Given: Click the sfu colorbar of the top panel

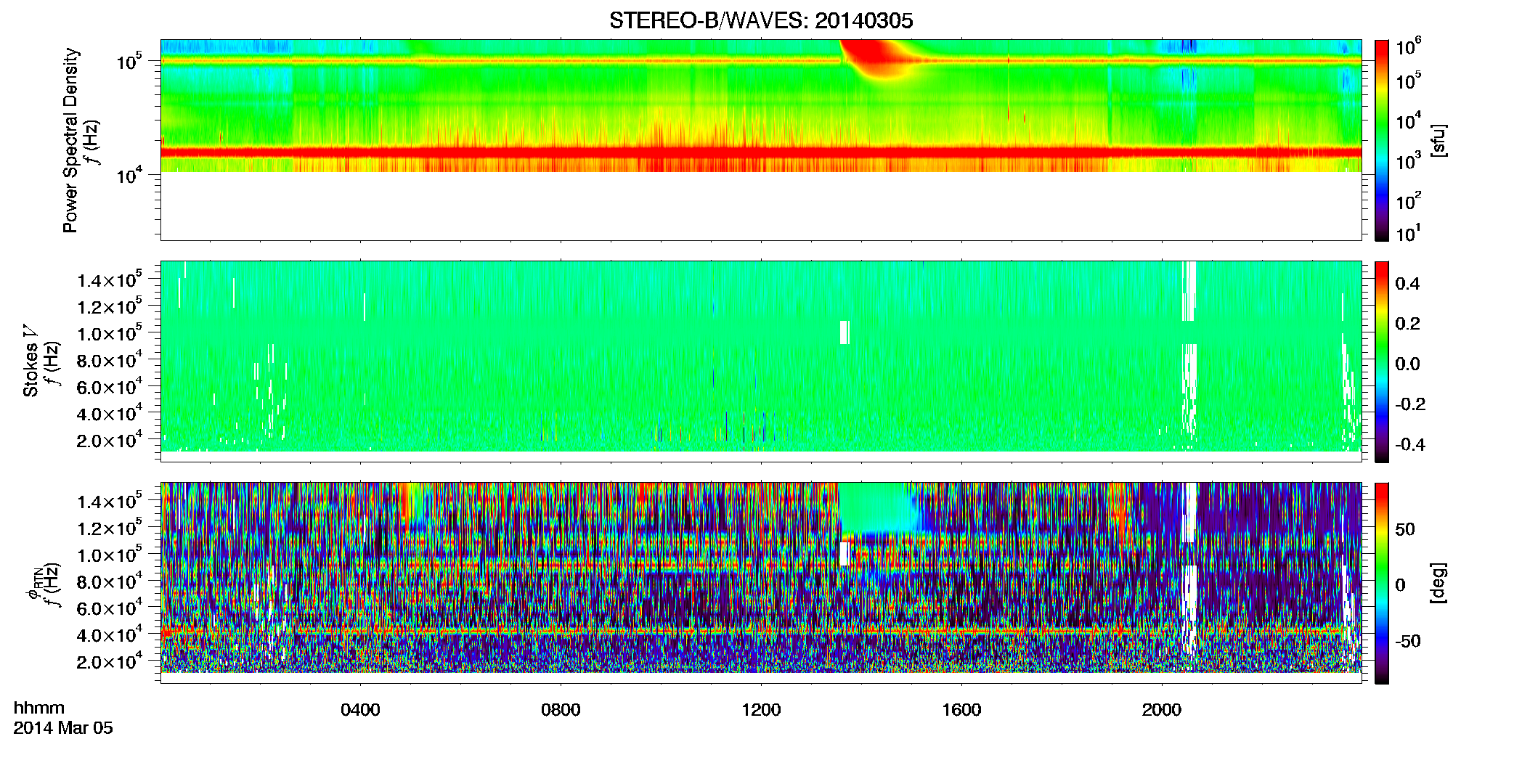Looking at the screenshot, I should pyautogui.click(x=1381, y=140).
